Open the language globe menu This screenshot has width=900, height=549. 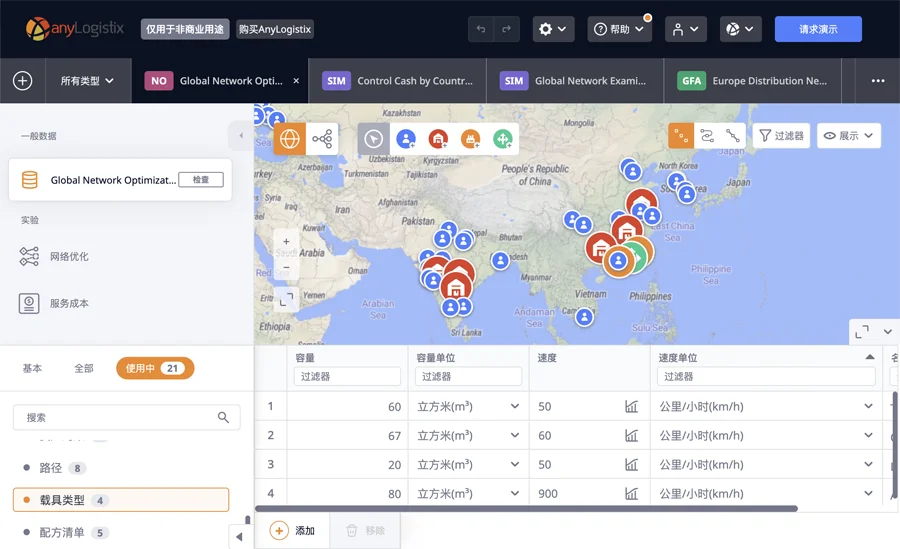click(740, 29)
